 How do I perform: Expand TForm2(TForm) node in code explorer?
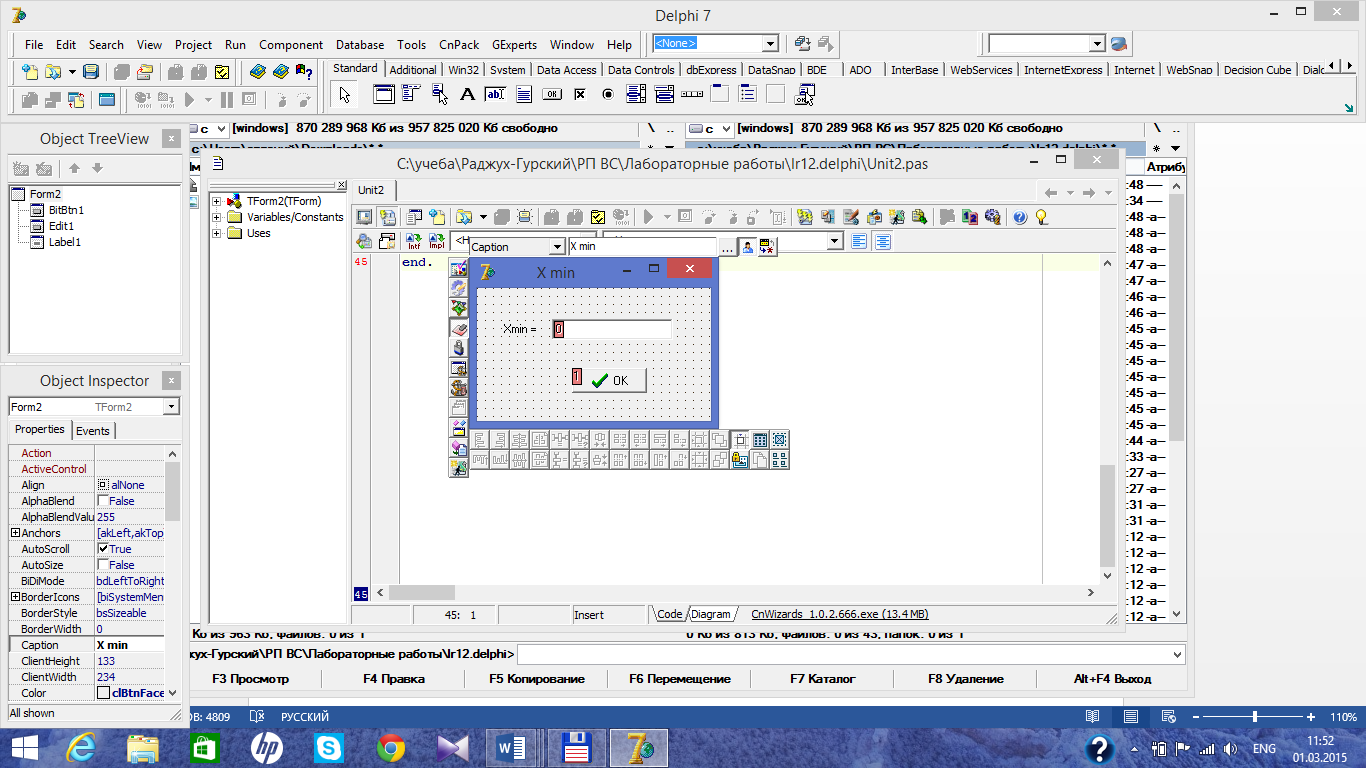click(217, 201)
